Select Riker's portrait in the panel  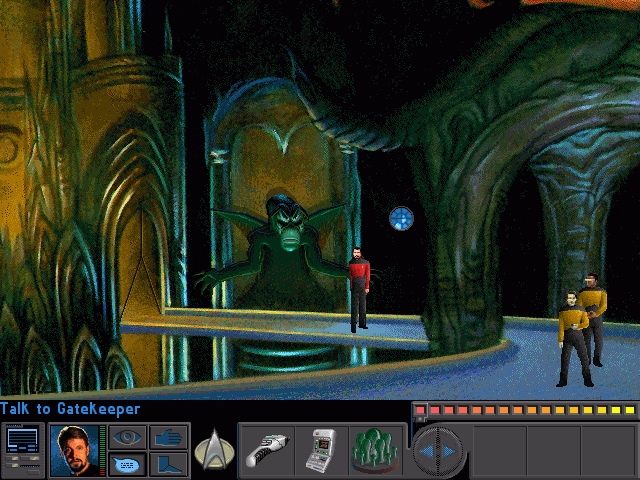tap(75, 451)
